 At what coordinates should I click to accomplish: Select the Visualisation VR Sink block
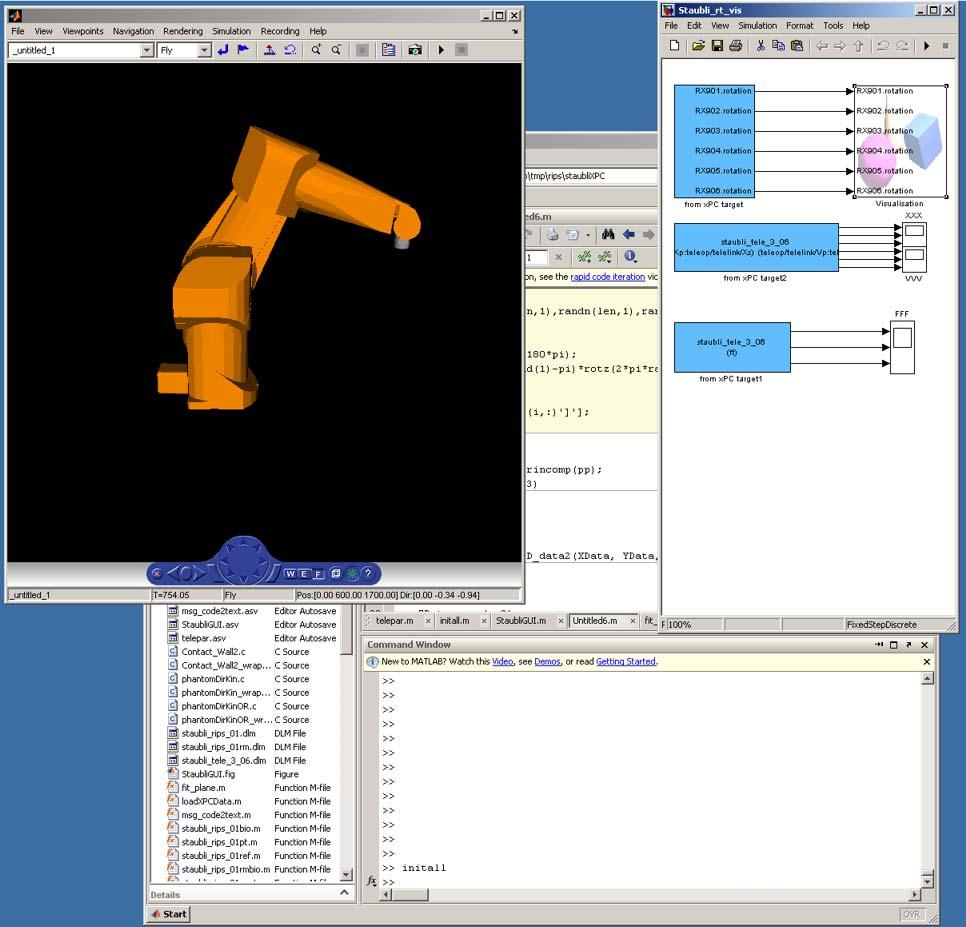(900, 141)
